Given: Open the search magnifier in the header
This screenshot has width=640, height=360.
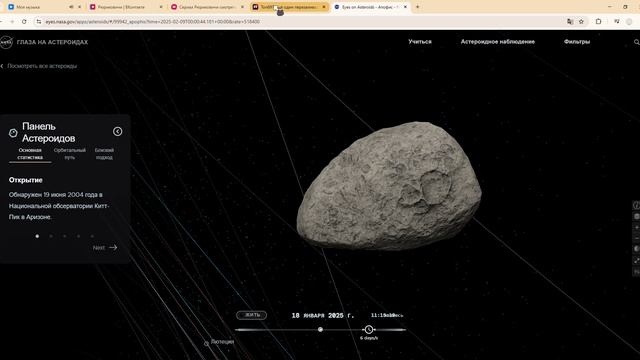Looking at the screenshot, I should point(636,42).
